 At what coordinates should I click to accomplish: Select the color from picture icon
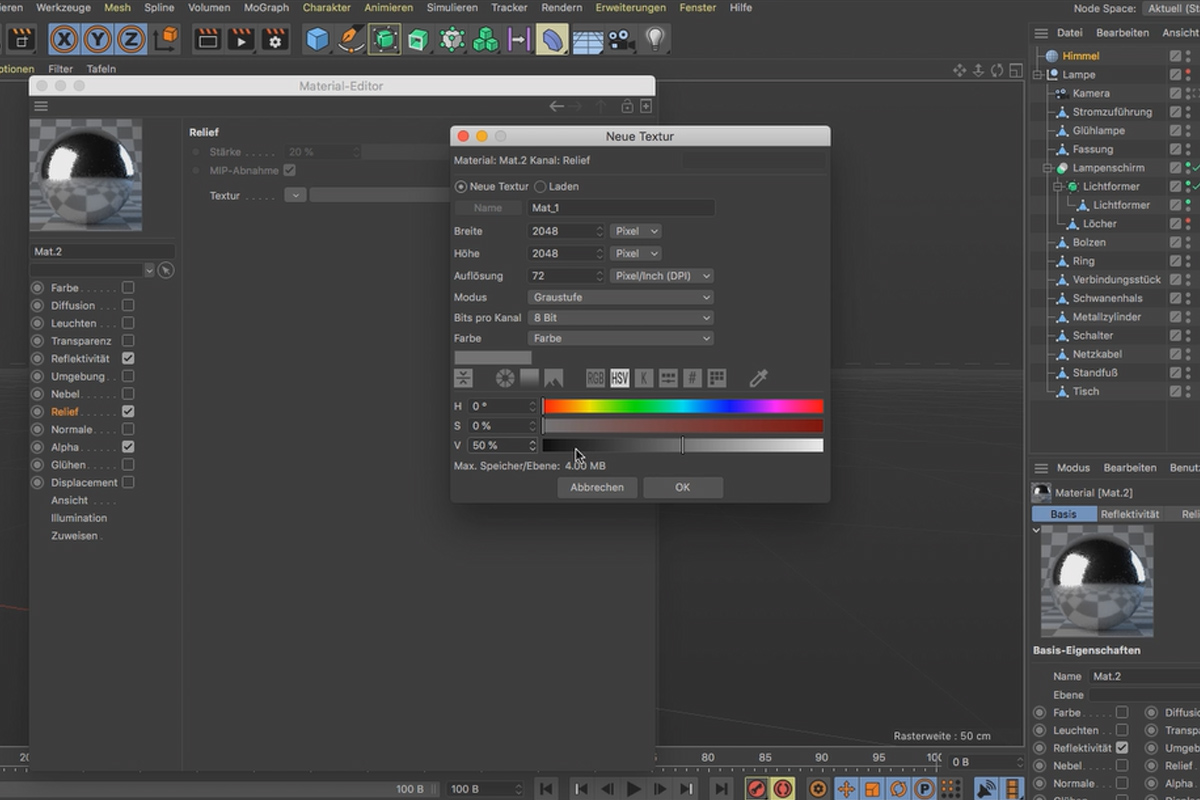[553, 378]
